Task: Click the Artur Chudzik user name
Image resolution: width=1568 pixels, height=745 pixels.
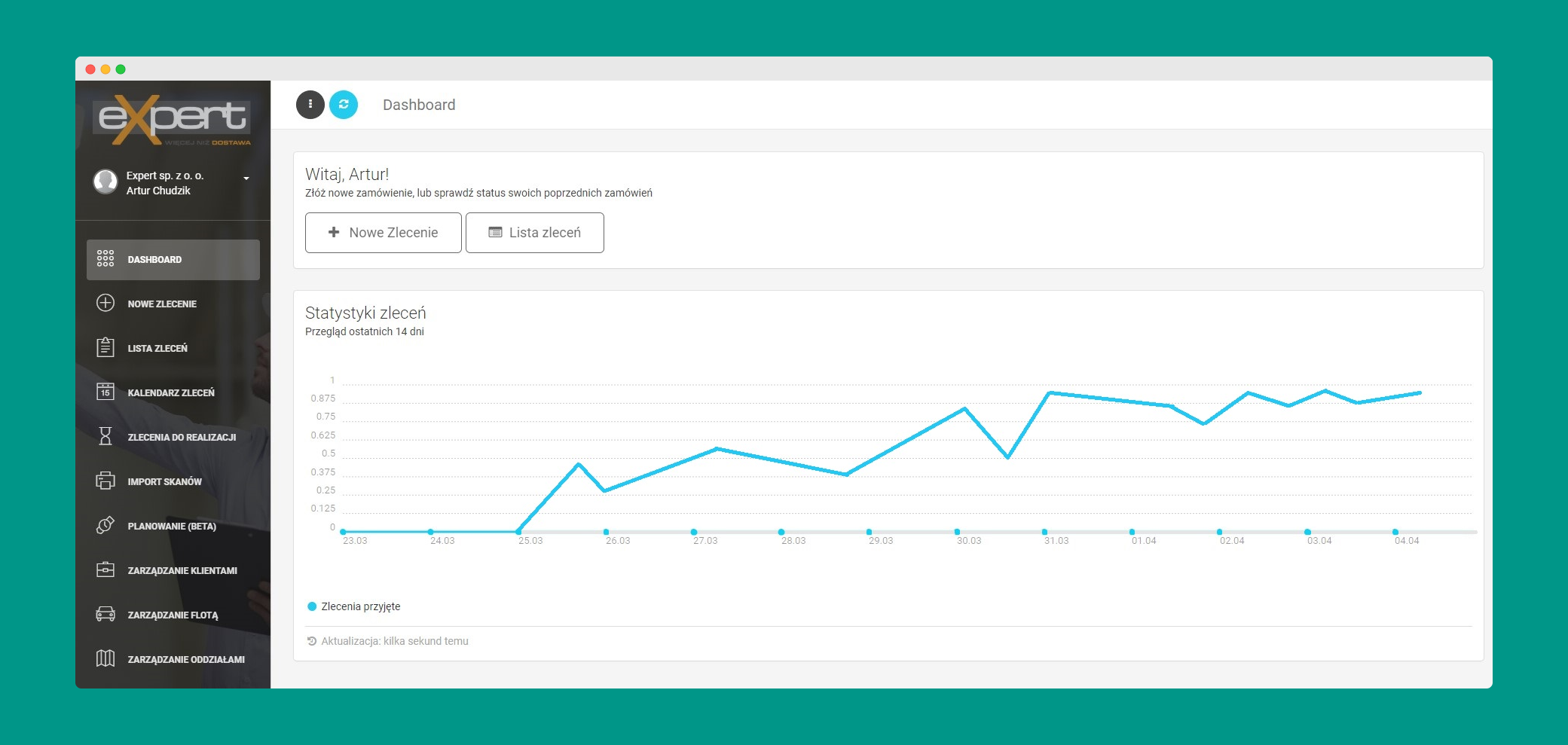Action: (x=158, y=191)
